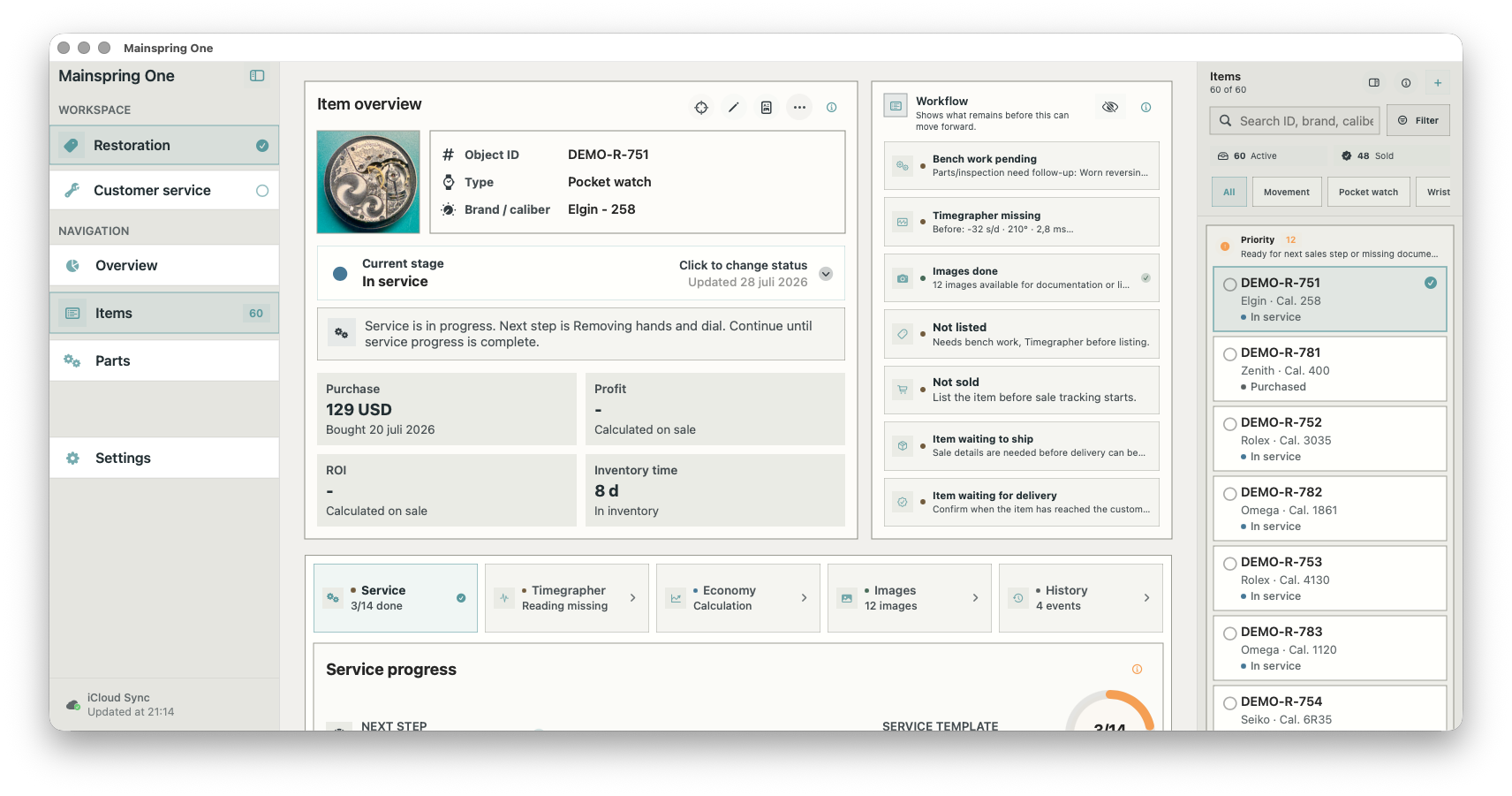This screenshot has height=796, width=1512.
Task: Click the Bench work pending gear icon
Action: click(903, 166)
